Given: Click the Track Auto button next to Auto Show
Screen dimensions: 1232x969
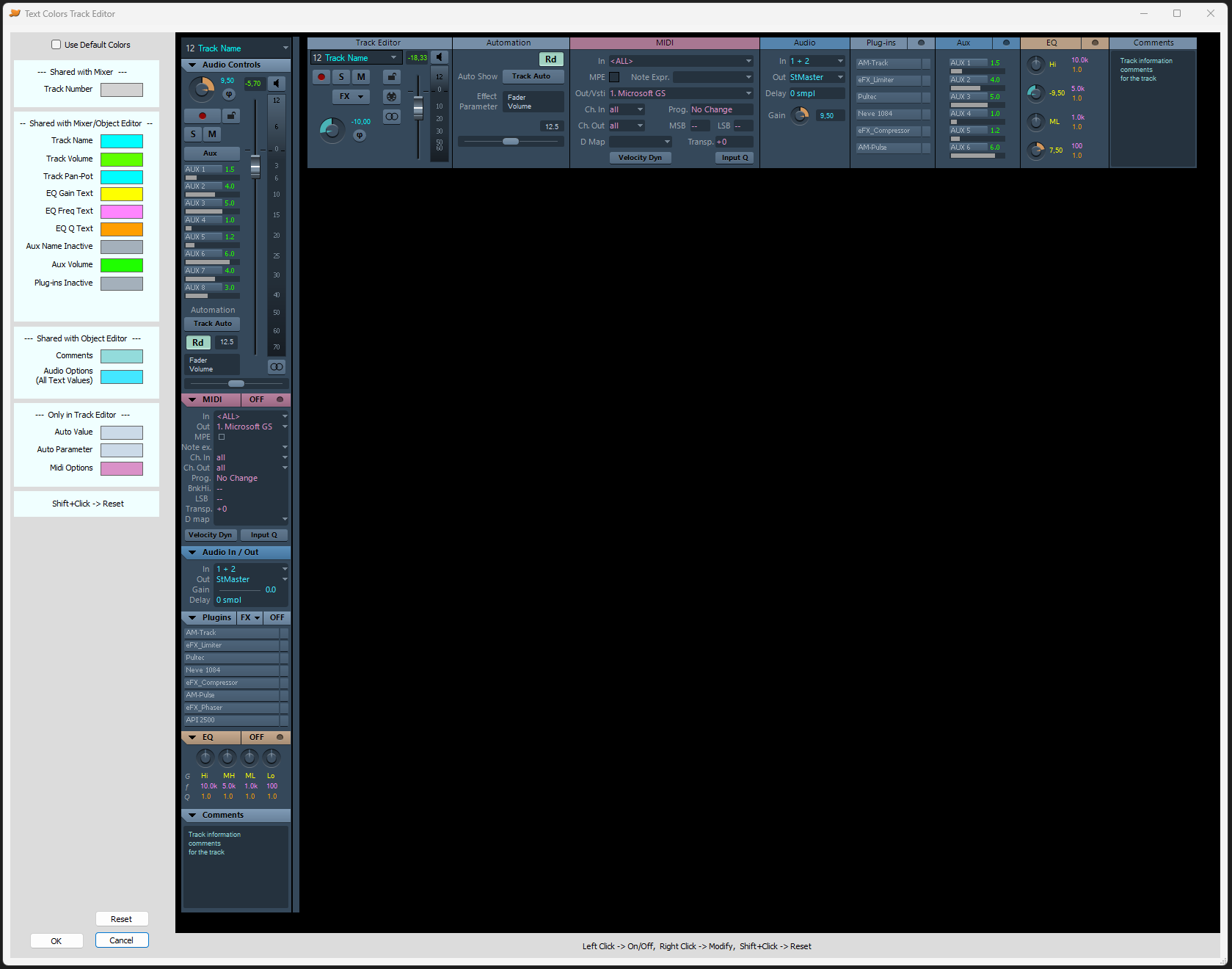Looking at the screenshot, I should click(532, 76).
